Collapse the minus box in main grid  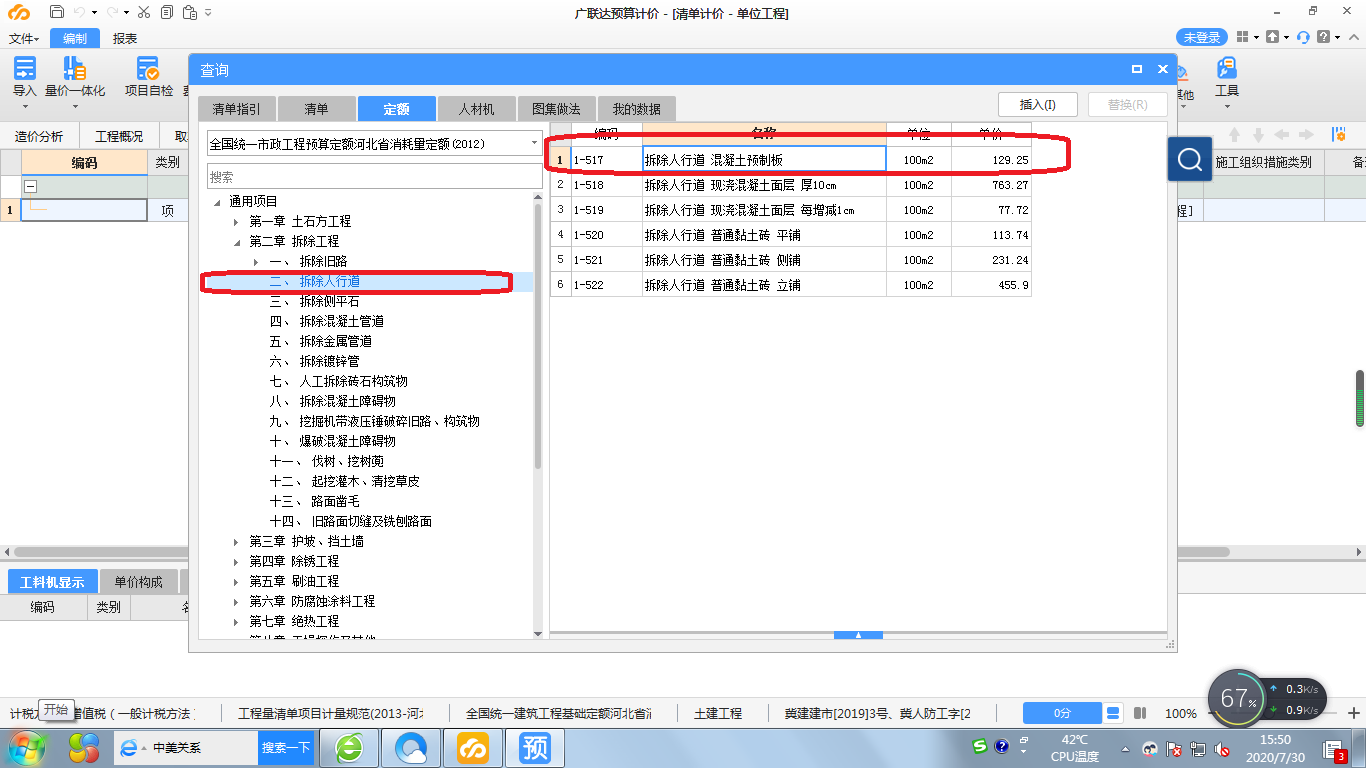tap(30, 186)
